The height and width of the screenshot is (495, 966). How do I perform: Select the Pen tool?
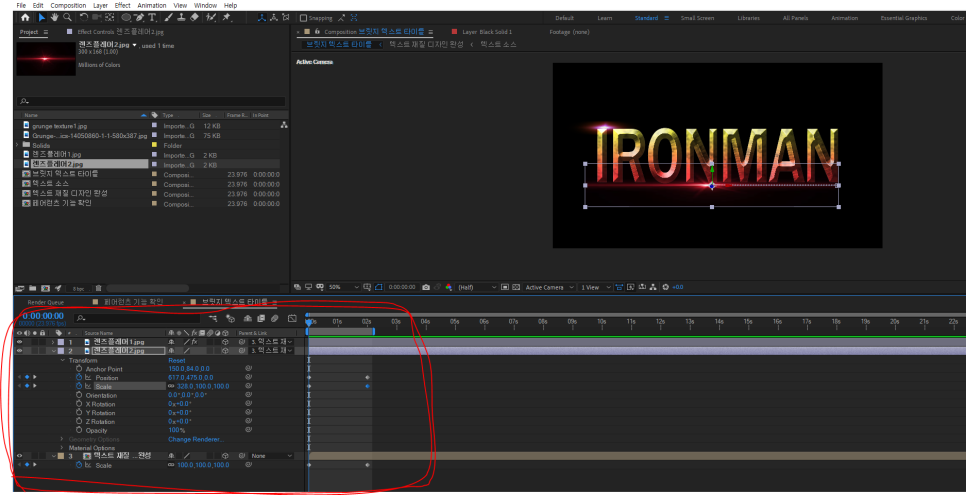click(139, 18)
